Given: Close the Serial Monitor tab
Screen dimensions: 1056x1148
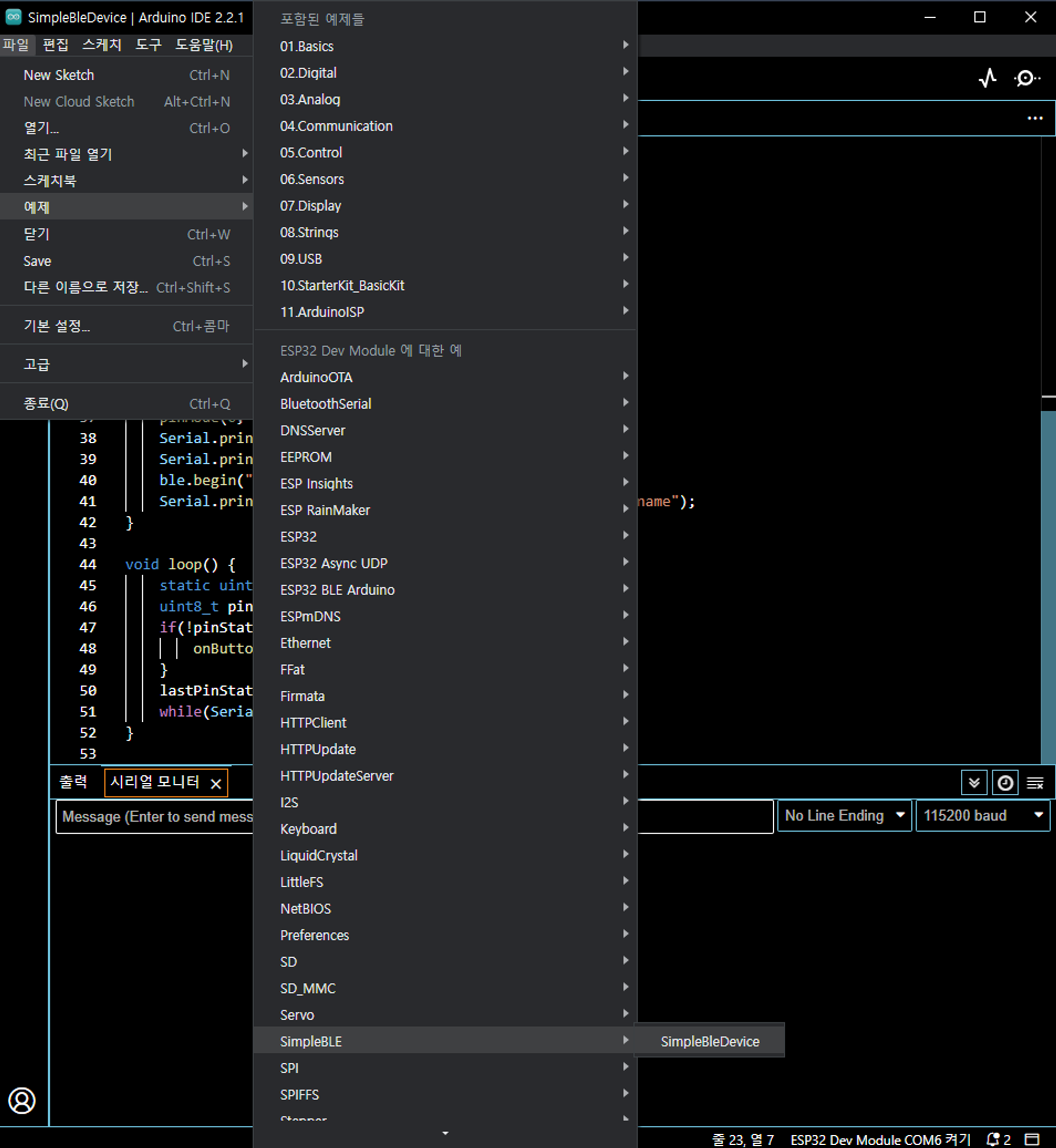Looking at the screenshot, I should 216,783.
